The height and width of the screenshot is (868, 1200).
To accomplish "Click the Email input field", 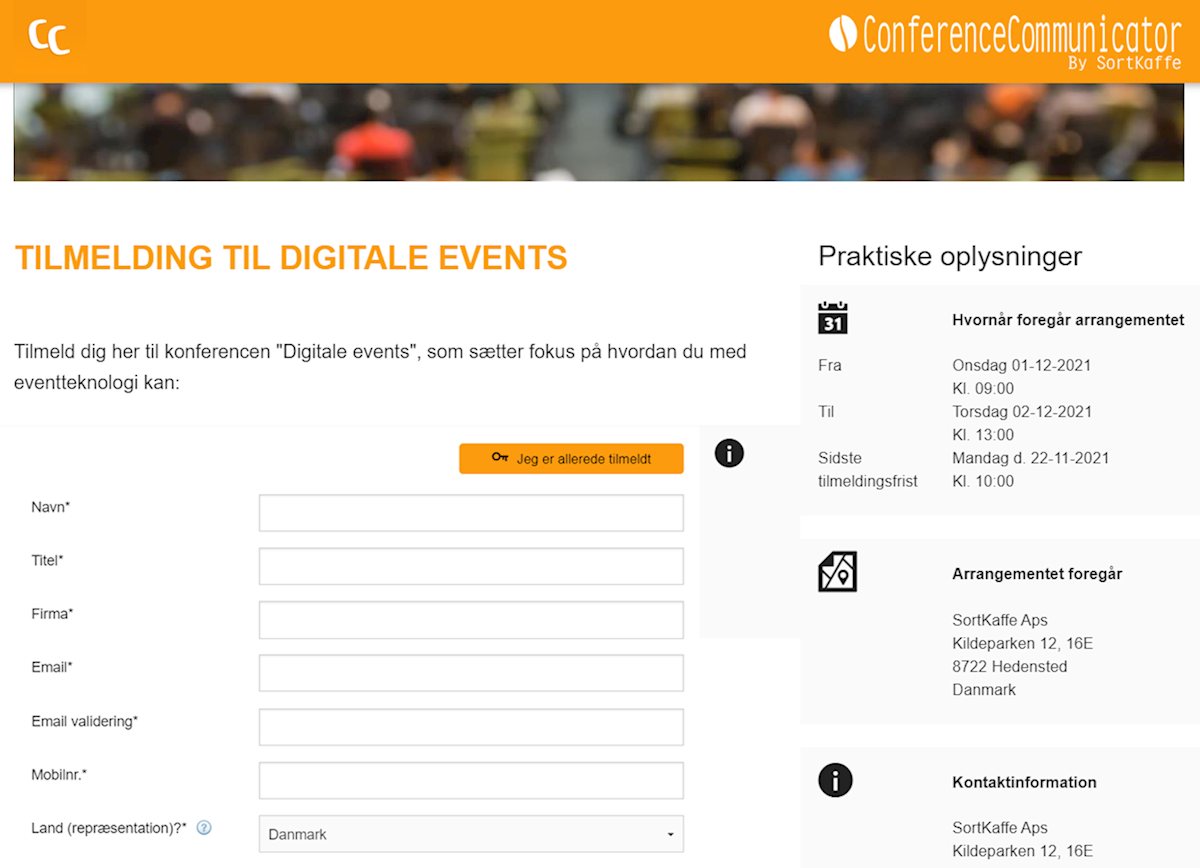I will tap(471, 673).
